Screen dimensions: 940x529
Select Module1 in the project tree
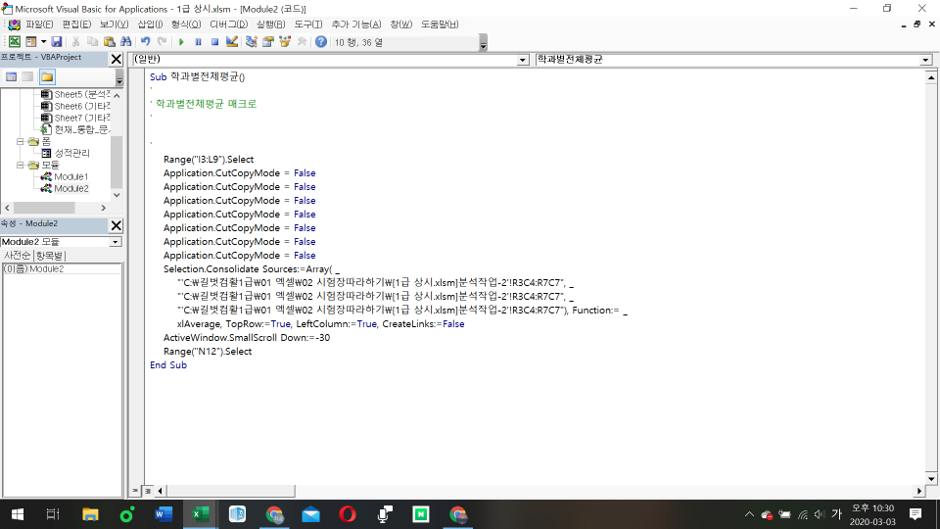pyautogui.click(x=70, y=177)
